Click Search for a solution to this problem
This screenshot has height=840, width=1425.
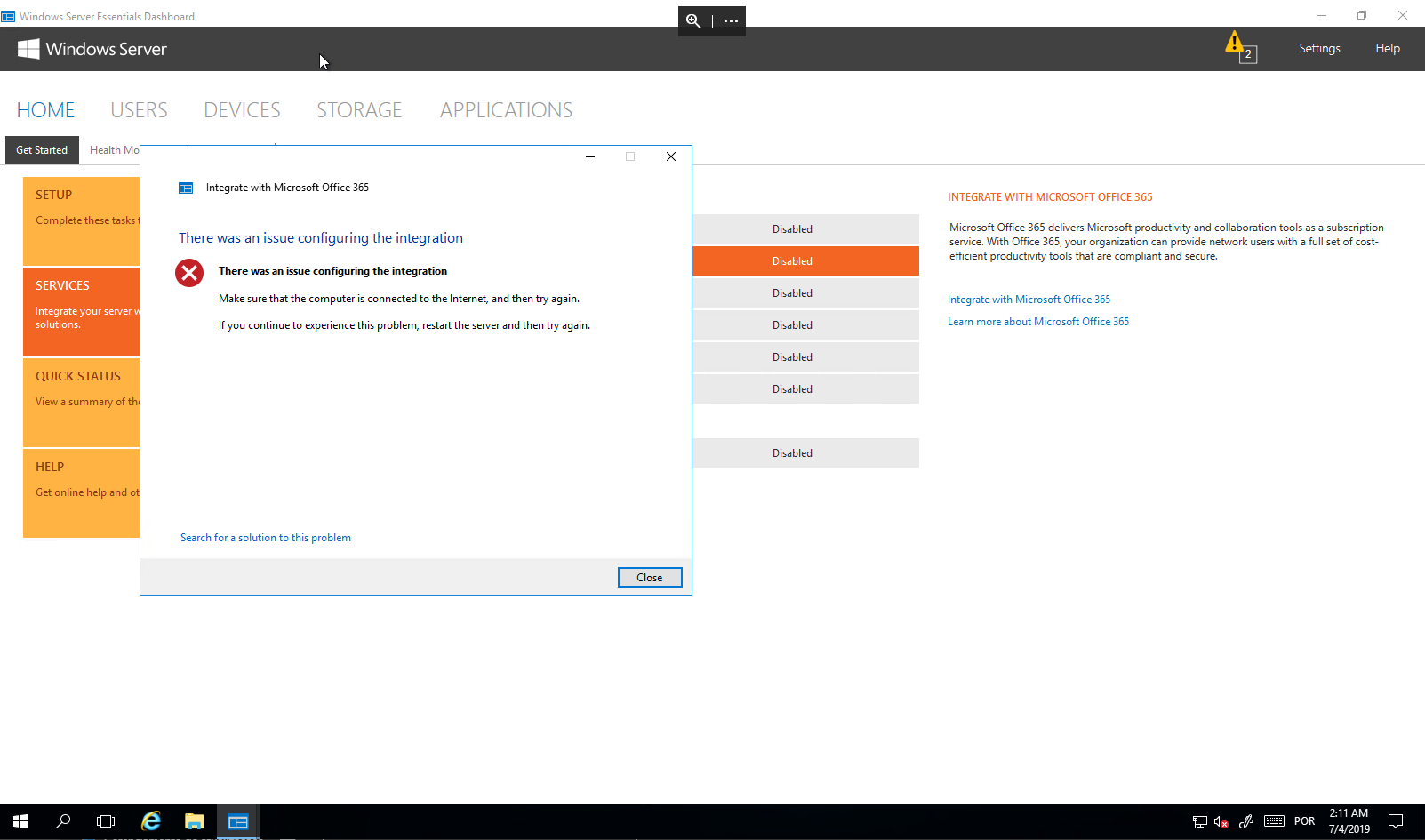coord(265,537)
